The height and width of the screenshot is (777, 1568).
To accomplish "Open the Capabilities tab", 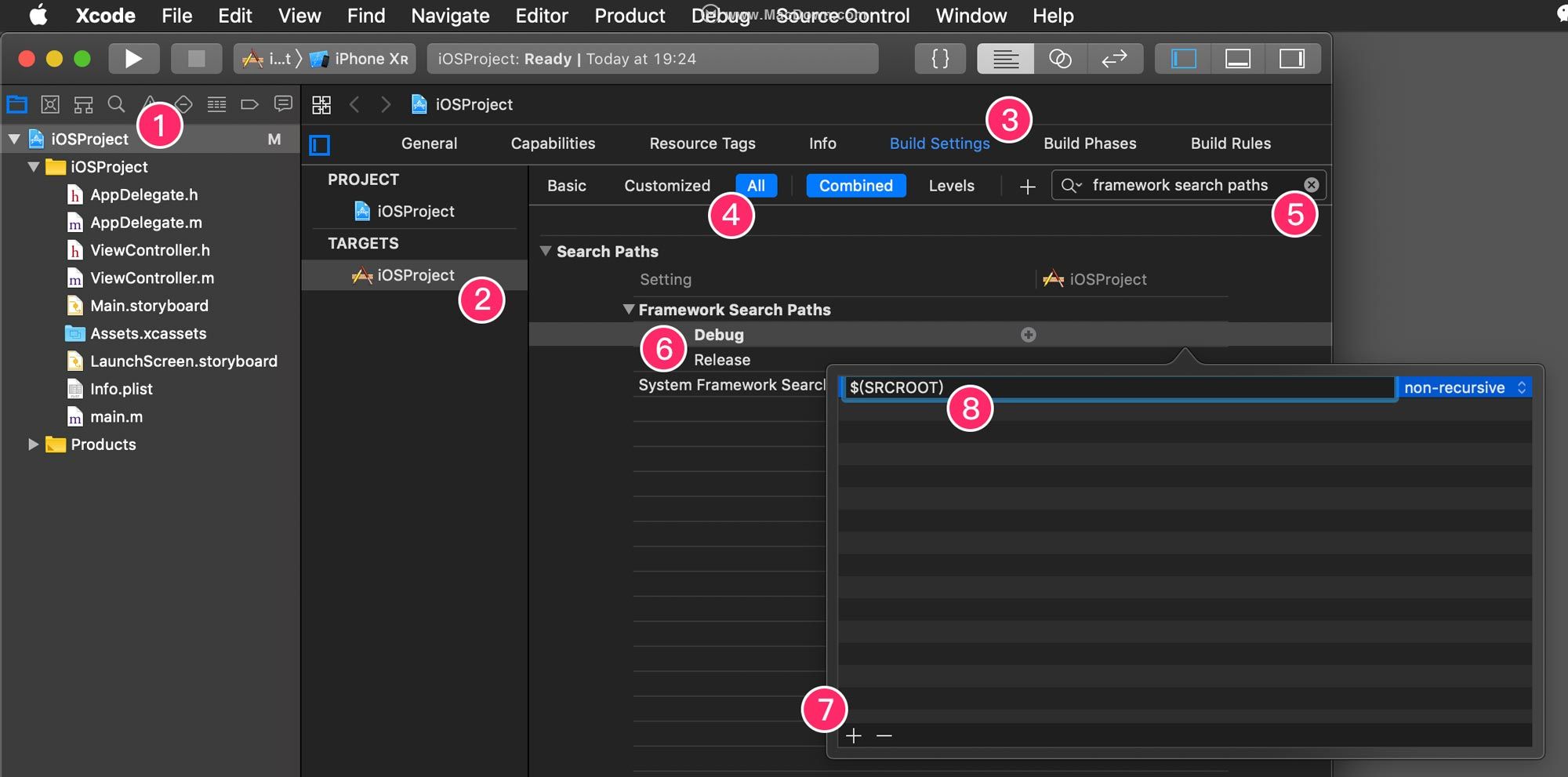I will pyautogui.click(x=553, y=143).
